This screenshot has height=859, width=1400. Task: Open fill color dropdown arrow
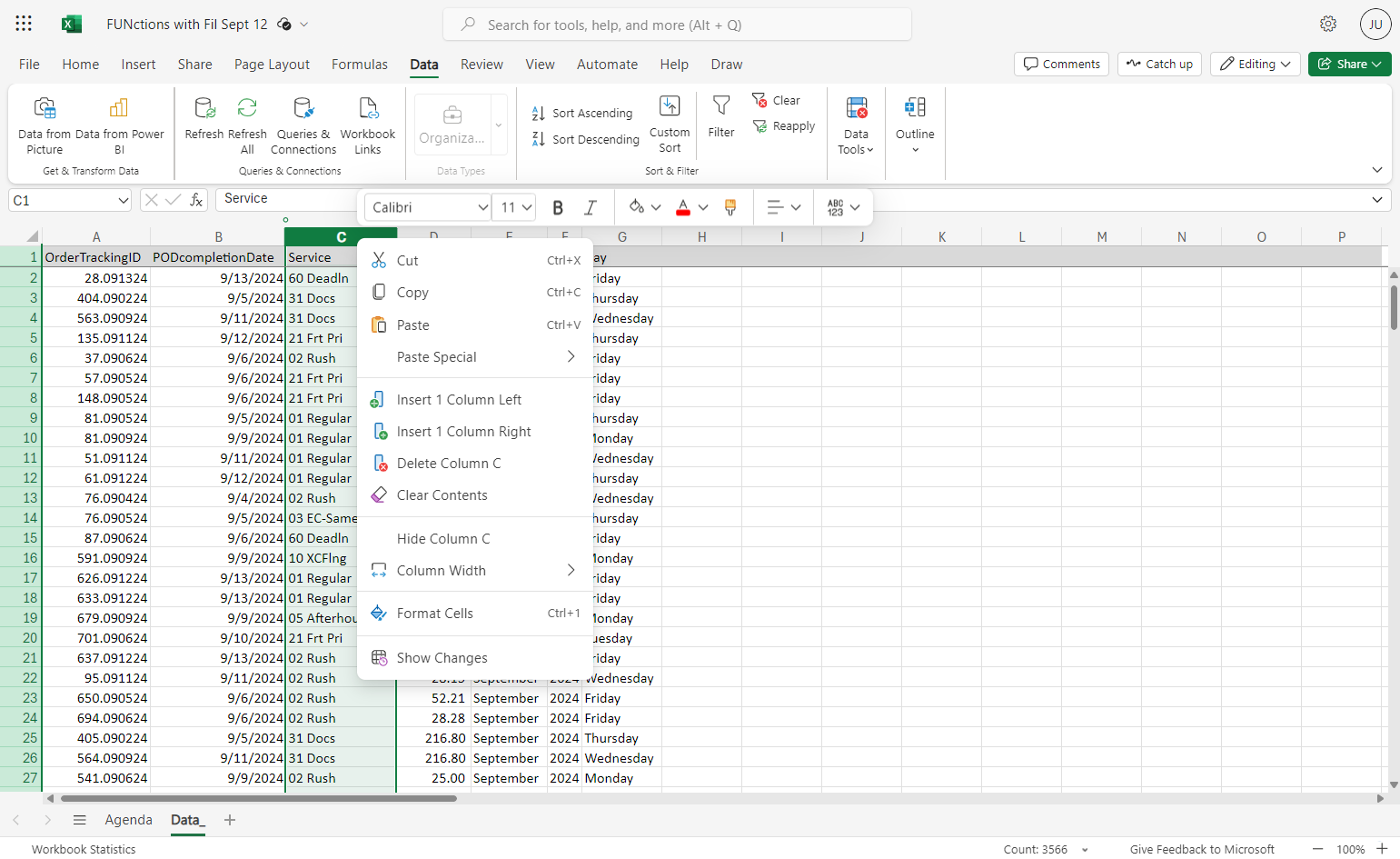pos(656,207)
